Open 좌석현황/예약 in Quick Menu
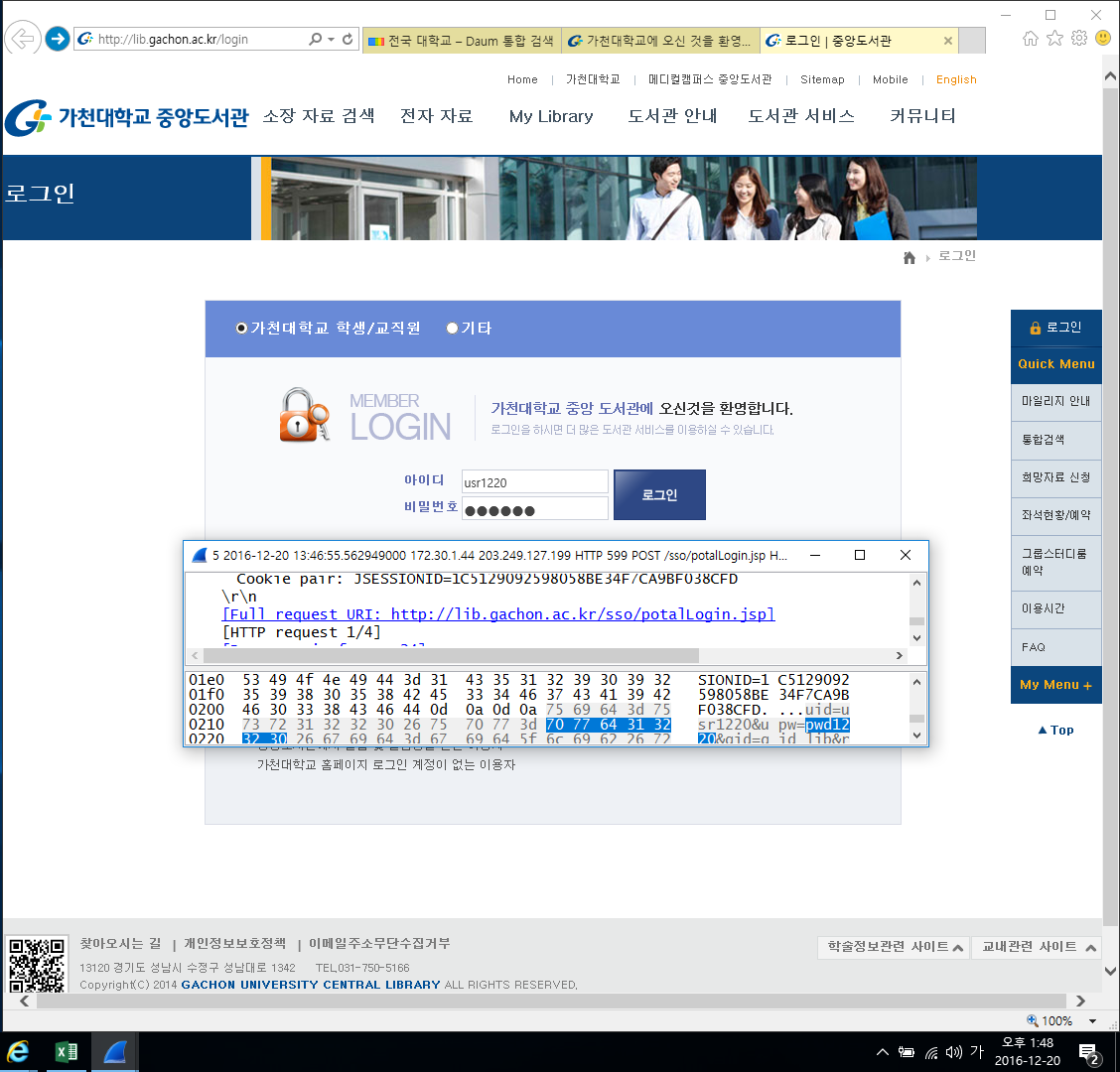The width and height of the screenshot is (1120, 1072). (x=1055, y=515)
